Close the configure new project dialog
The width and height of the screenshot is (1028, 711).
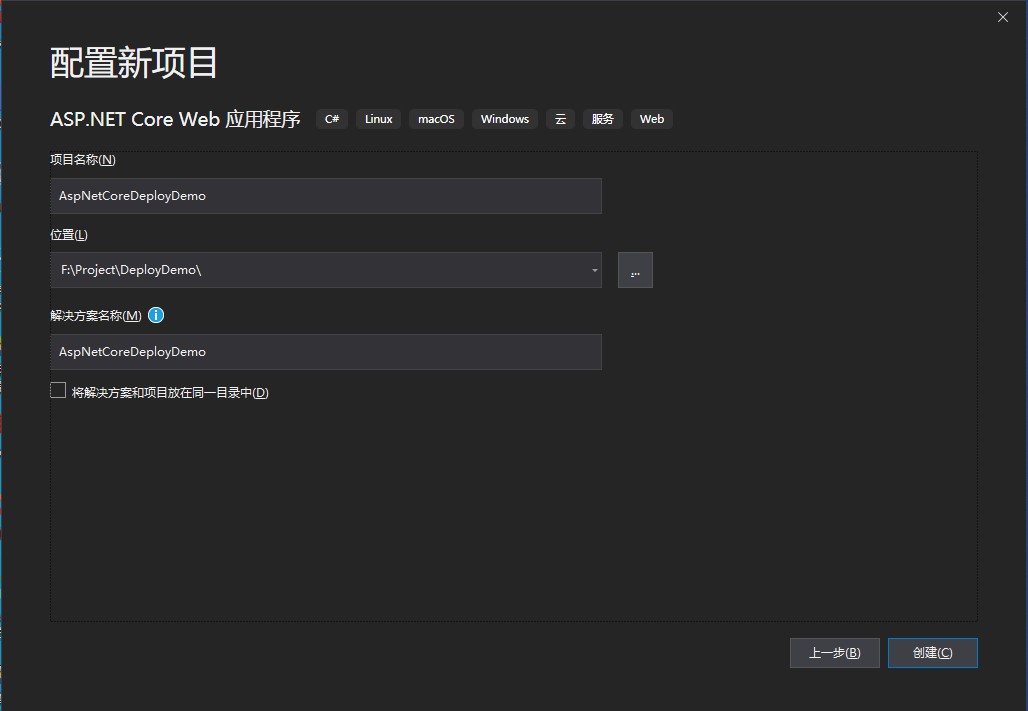1002,17
